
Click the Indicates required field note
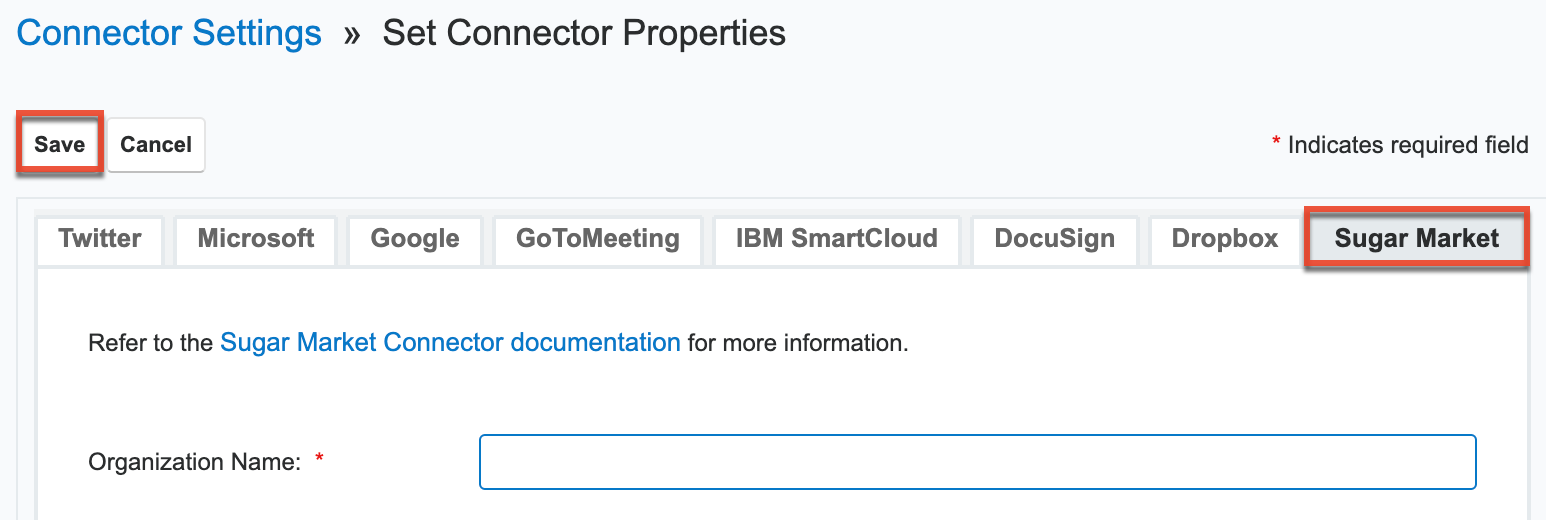tap(1407, 145)
